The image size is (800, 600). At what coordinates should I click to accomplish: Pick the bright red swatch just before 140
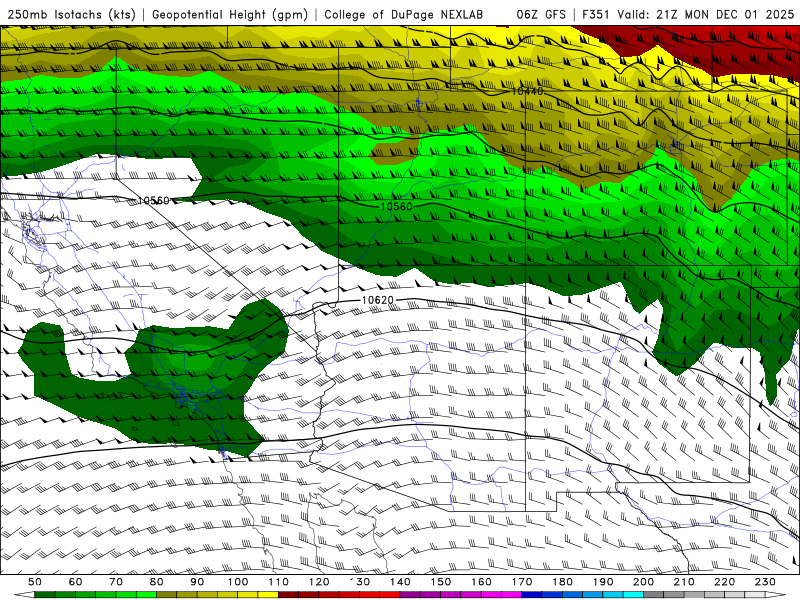point(390,595)
